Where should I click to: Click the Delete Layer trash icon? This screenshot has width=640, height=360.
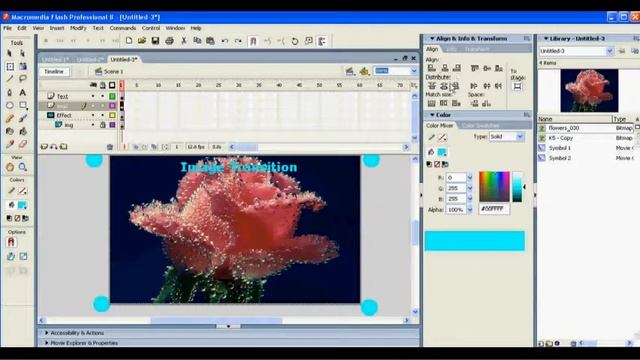(110, 147)
